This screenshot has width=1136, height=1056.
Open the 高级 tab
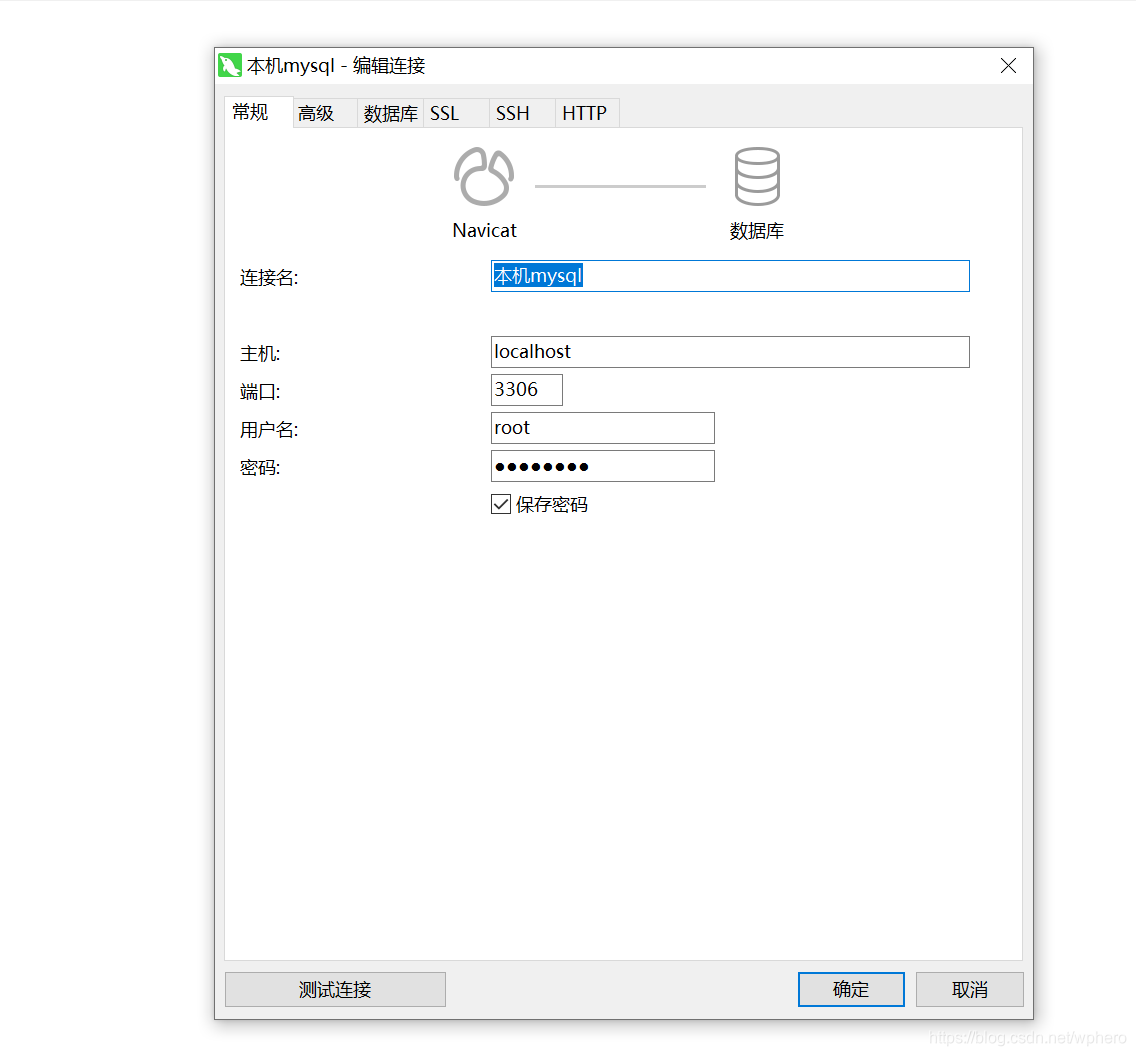325,113
